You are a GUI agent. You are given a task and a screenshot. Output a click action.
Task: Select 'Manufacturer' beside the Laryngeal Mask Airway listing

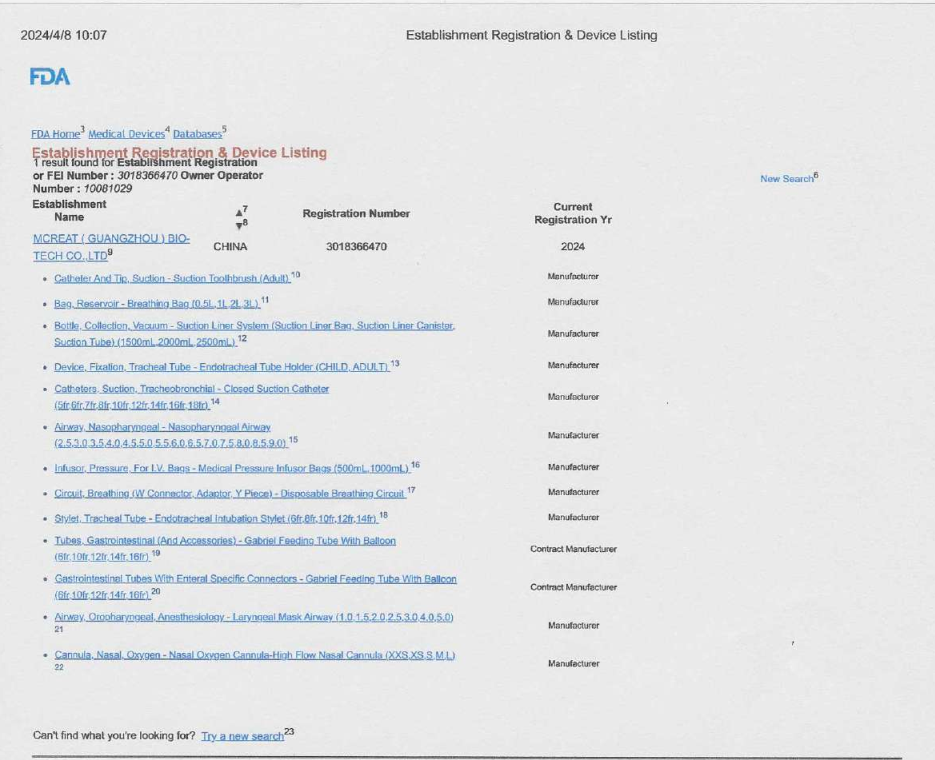[573, 626]
